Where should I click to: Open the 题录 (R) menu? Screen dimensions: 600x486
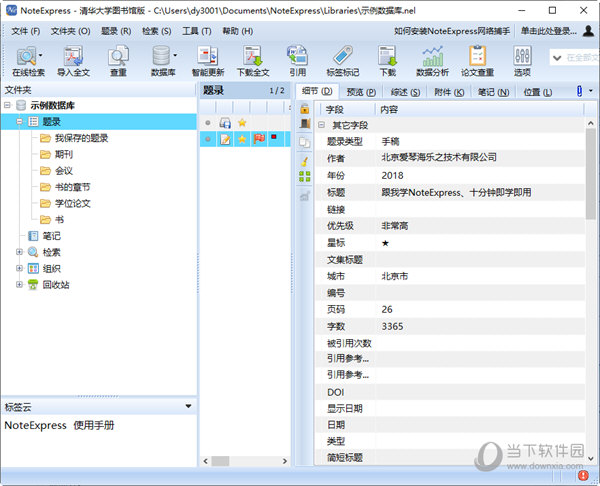point(116,31)
